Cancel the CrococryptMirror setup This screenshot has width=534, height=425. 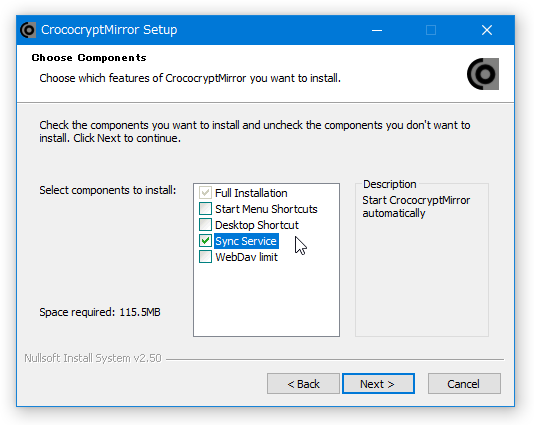pos(464,384)
